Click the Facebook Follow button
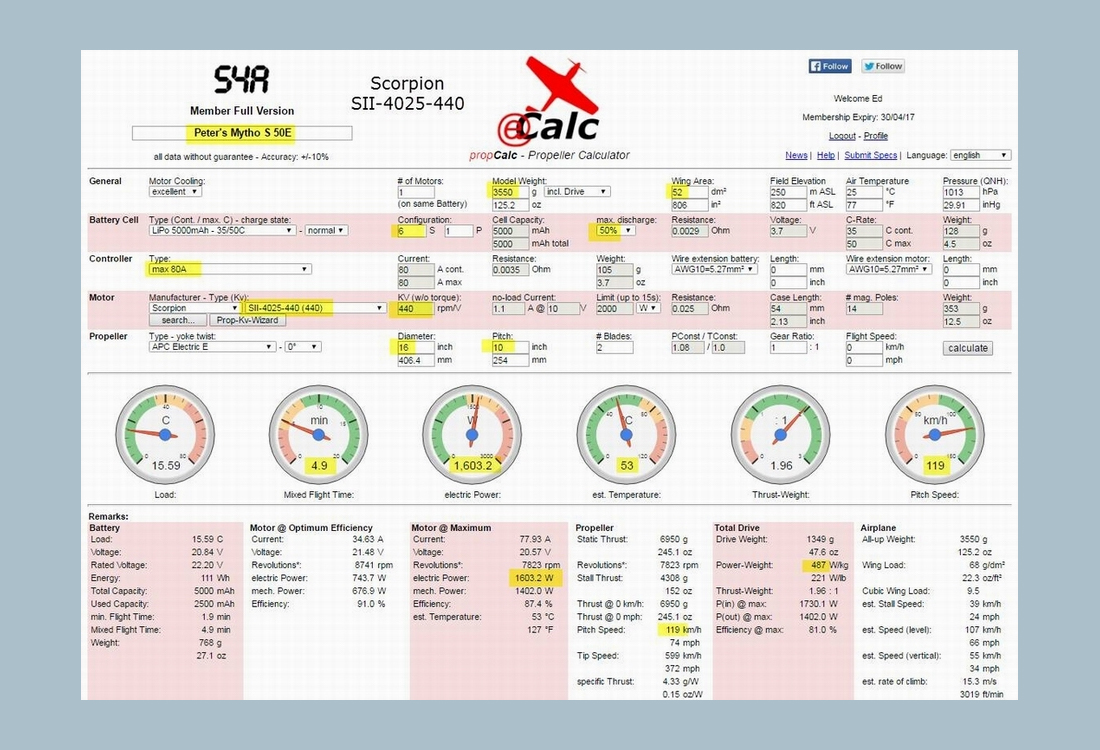Image resolution: width=1100 pixels, height=750 pixels. pos(830,66)
